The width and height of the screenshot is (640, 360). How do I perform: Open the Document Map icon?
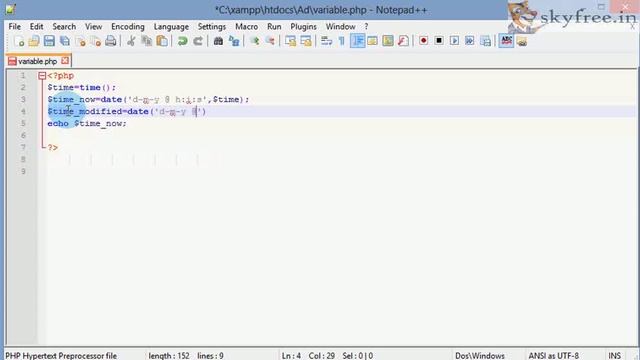click(x=388, y=41)
